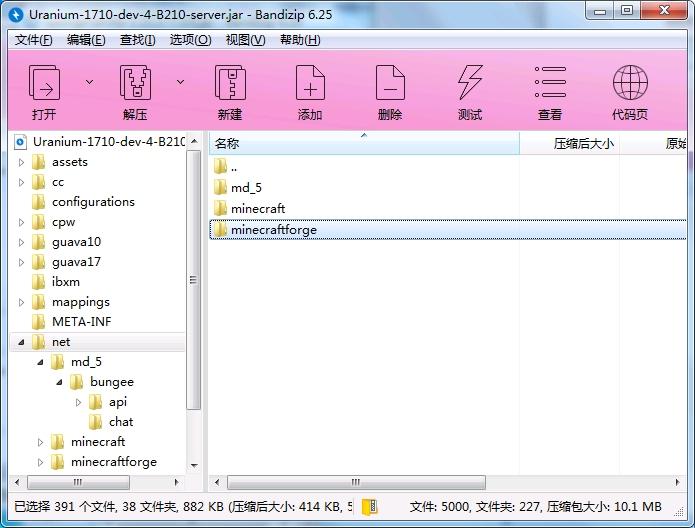The height and width of the screenshot is (528, 695).
Task: Sort by 压缩后大小 column header
Action: click(570, 143)
